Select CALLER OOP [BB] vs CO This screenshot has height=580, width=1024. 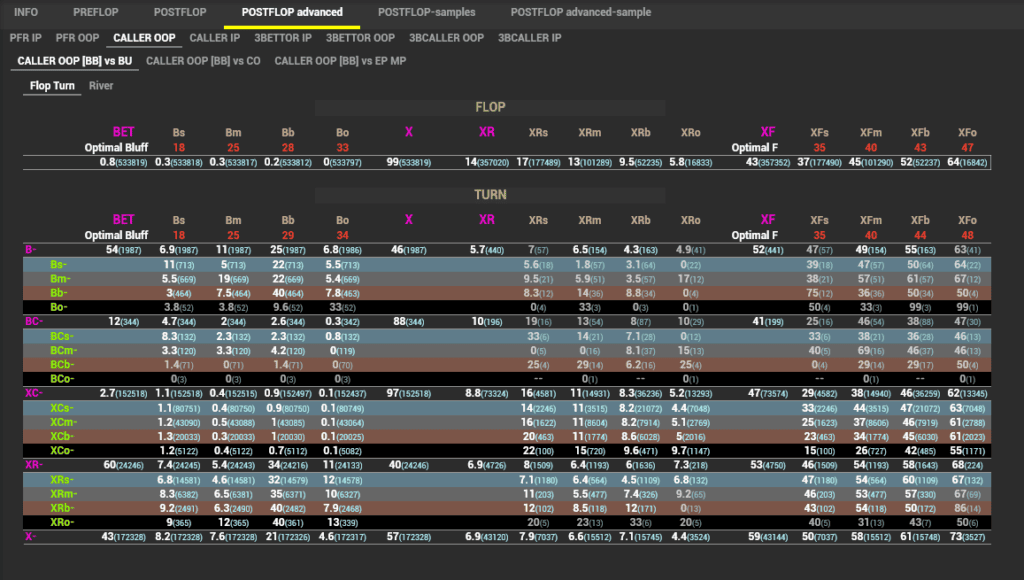click(203, 61)
